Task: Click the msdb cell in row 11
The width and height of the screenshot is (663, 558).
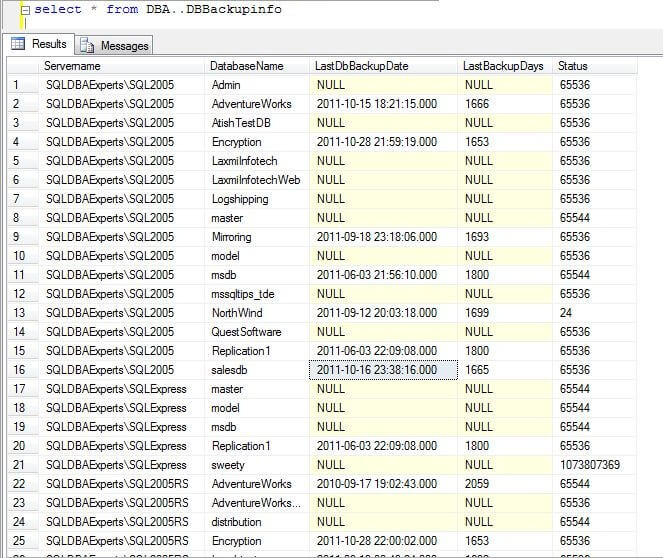Action: click(257, 275)
